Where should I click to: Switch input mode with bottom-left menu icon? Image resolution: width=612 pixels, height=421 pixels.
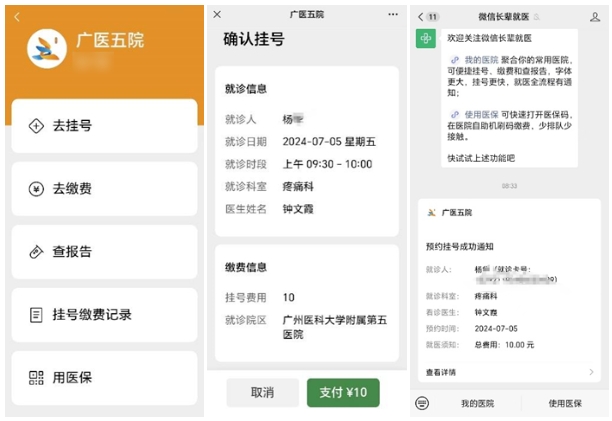(423, 403)
